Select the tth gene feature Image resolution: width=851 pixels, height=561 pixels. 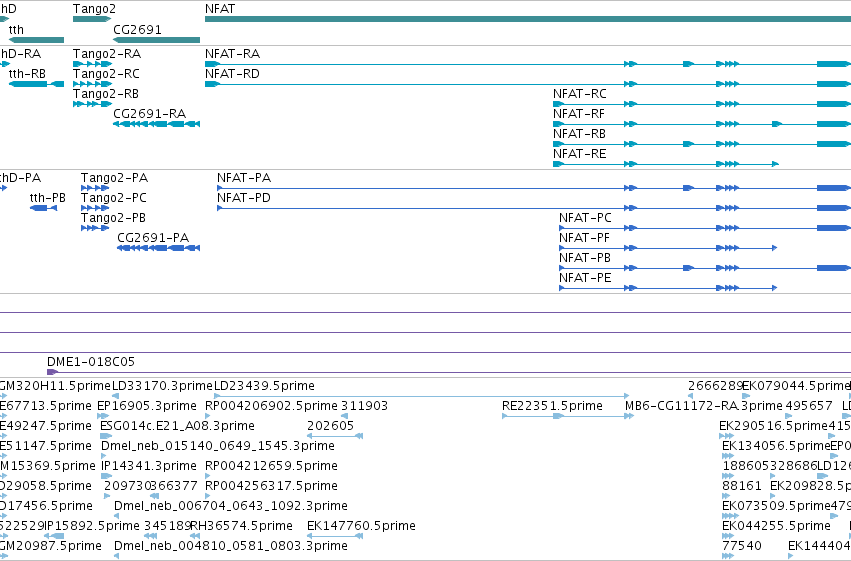[x=36, y=40]
